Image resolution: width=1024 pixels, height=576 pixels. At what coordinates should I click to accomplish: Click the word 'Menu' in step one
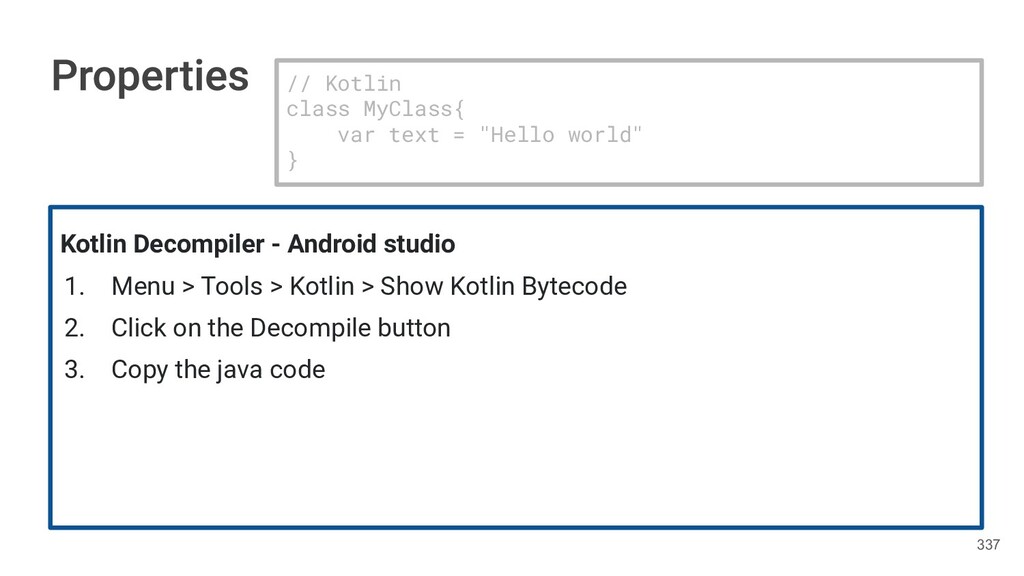tap(142, 287)
